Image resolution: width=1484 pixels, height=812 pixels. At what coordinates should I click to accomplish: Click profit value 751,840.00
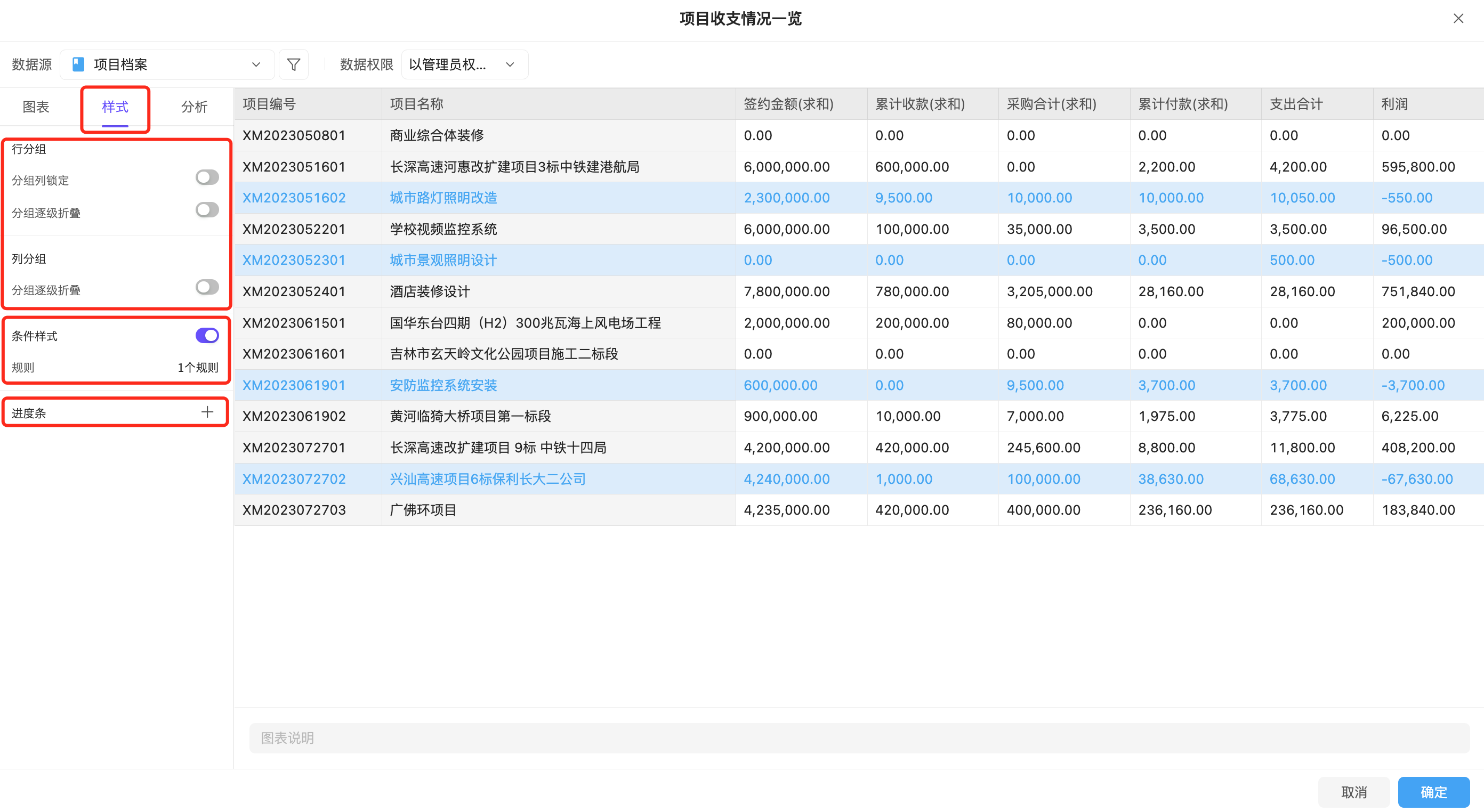pos(1418,291)
